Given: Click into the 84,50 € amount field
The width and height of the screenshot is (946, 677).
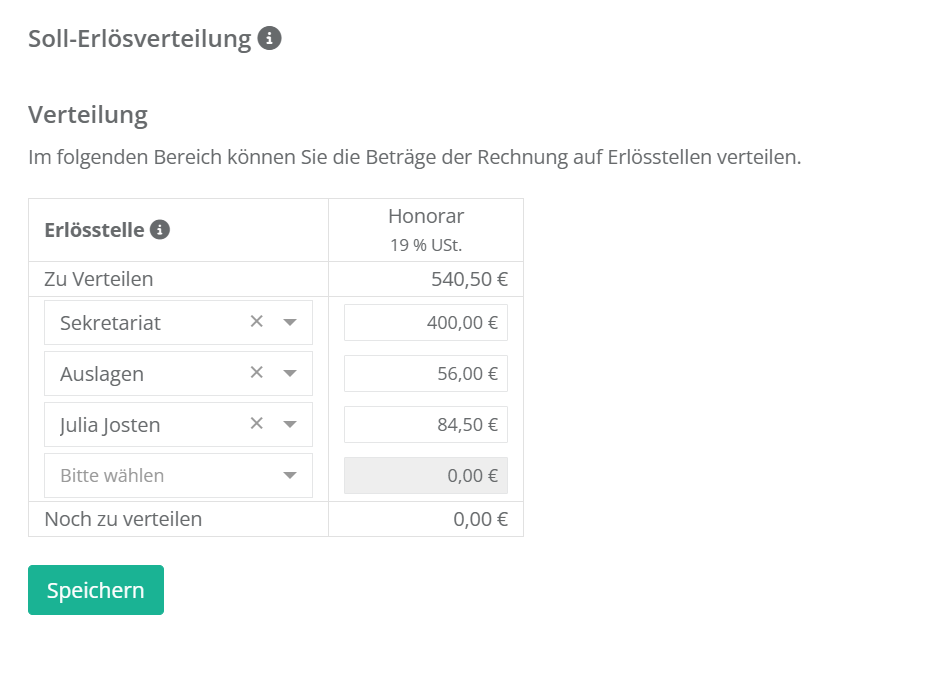Looking at the screenshot, I should tap(425, 425).
